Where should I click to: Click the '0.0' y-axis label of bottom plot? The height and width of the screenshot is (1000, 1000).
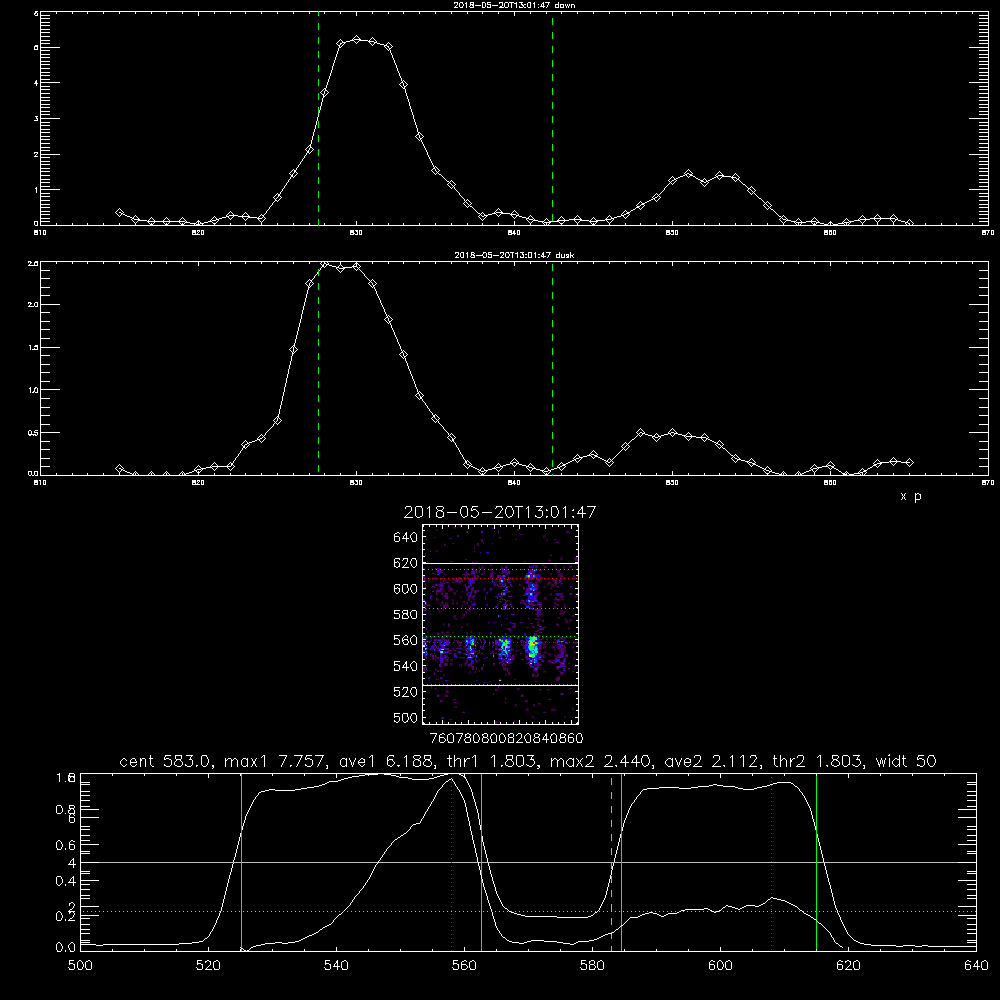[x=66, y=947]
